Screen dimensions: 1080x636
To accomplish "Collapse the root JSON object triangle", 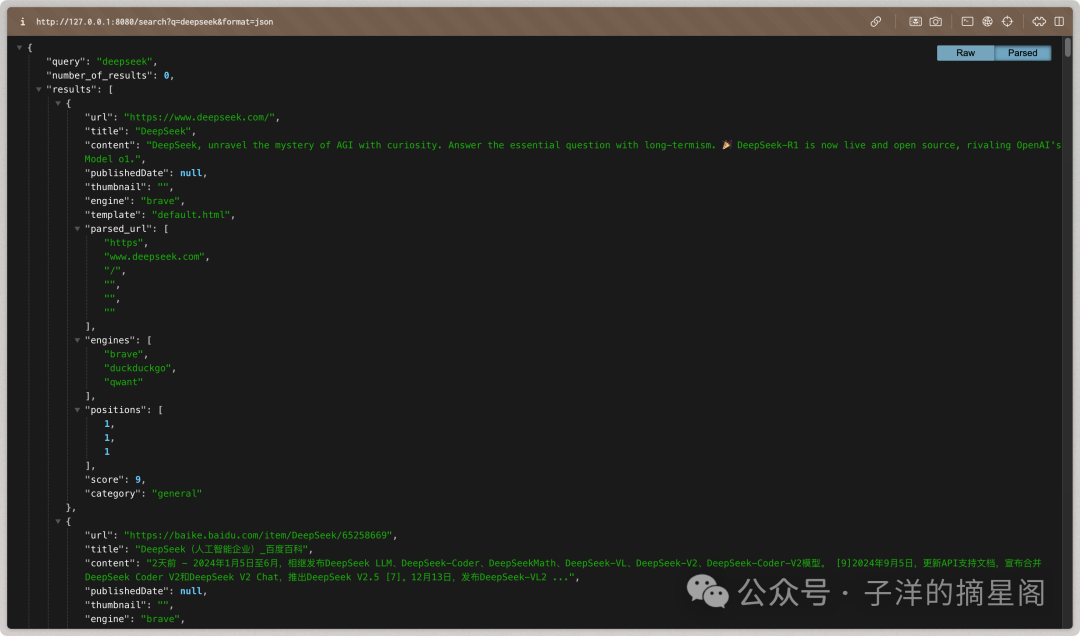I will tap(19, 48).
